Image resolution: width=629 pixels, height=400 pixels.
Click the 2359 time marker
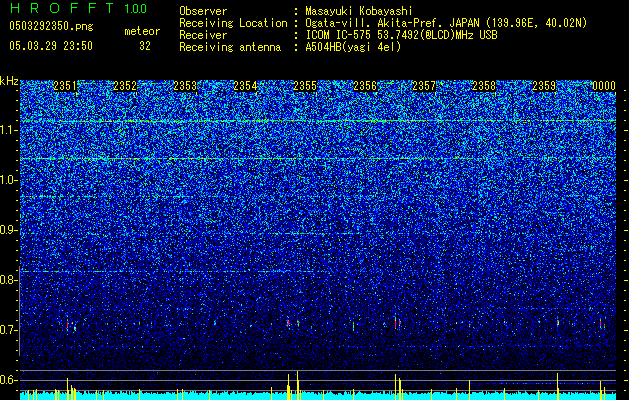pos(544,86)
